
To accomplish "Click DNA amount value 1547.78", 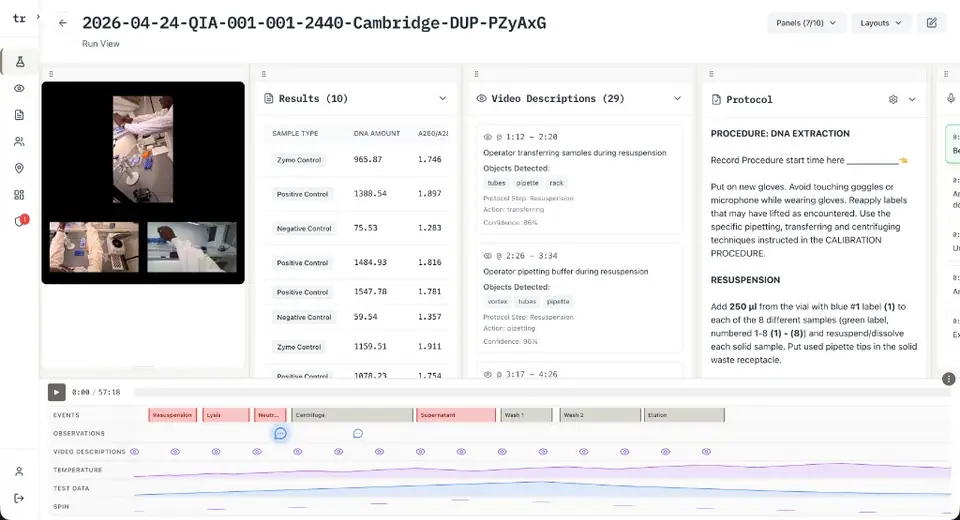I will [370, 292].
